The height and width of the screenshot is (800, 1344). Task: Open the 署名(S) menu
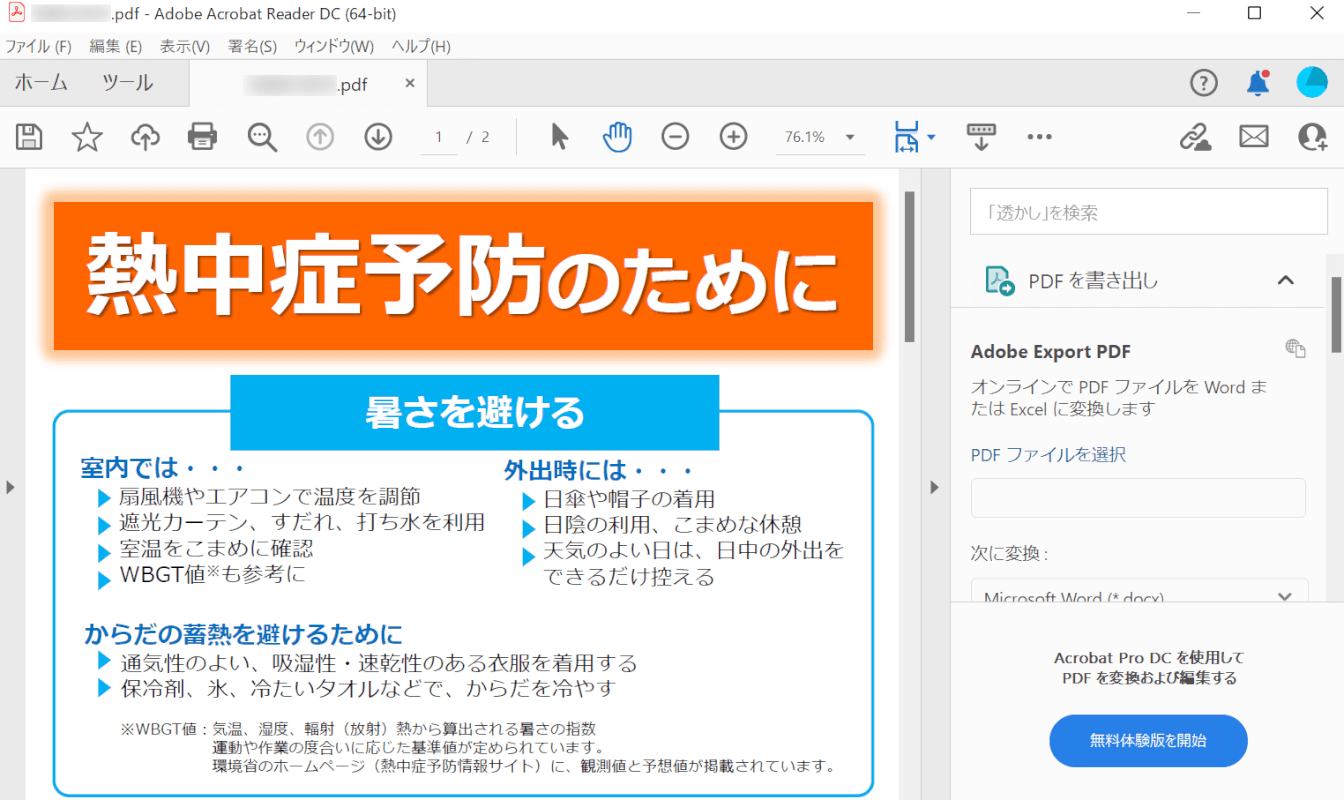point(253,47)
